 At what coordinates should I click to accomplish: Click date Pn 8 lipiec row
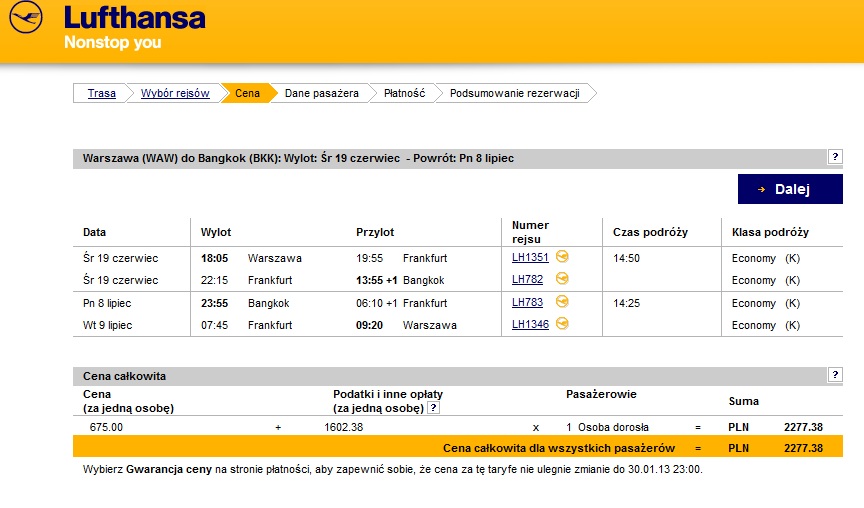[107, 303]
